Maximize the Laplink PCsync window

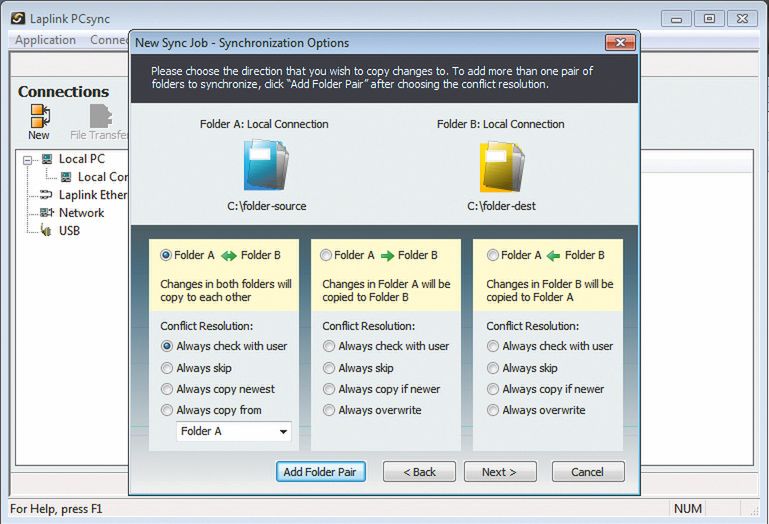pos(709,19)
